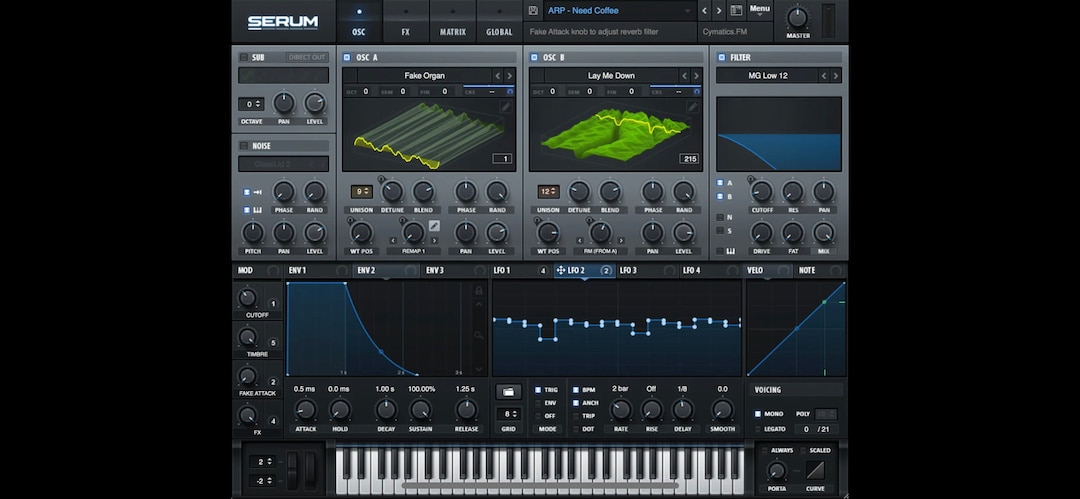This screenshot has width=1080, height=499.
Task: Enable portamento ALWAYS checkbox
Action: pos(765,450)
